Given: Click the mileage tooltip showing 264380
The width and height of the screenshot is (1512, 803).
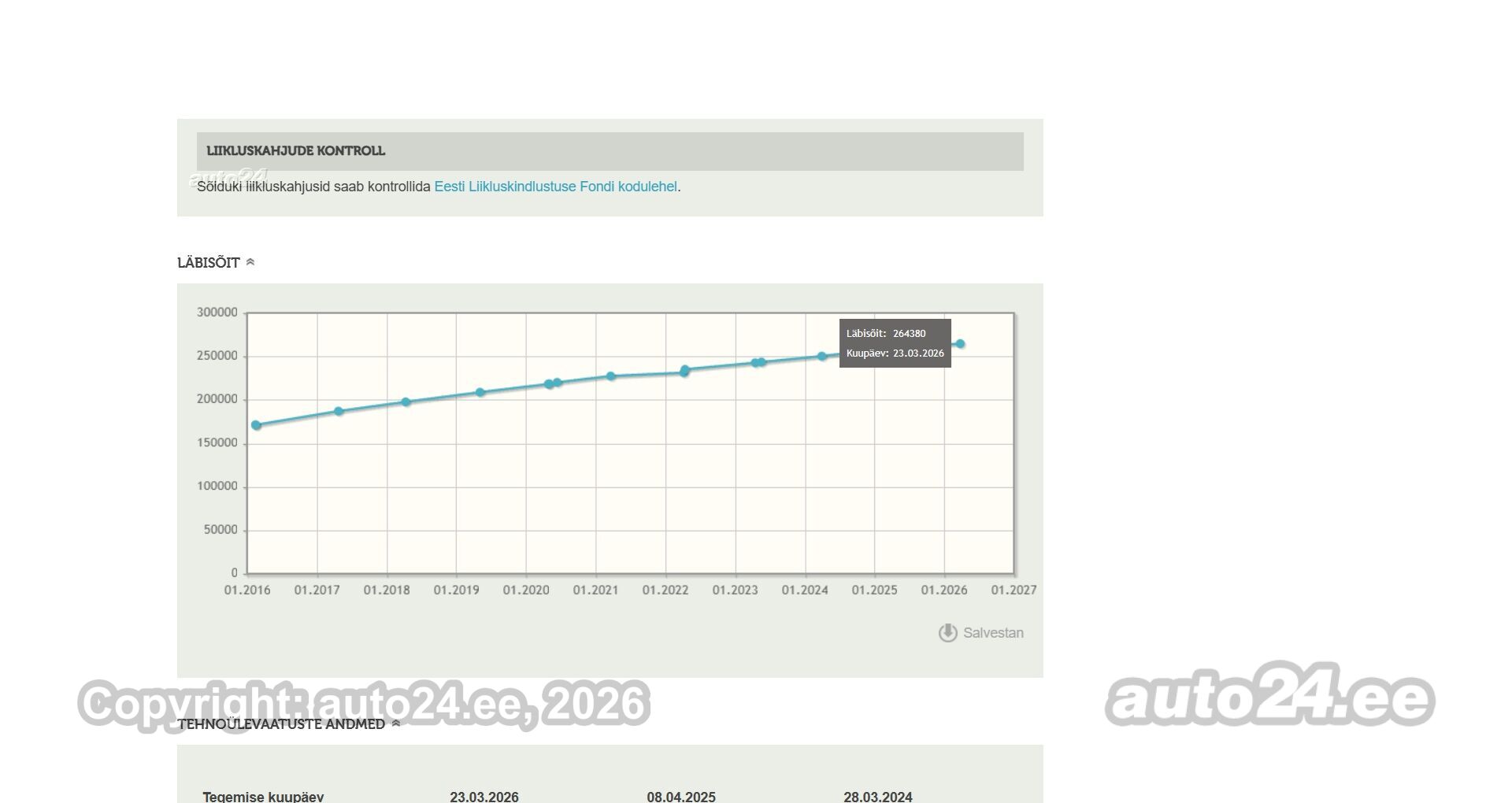Looking at the screenshot, I should coord(895,343).
